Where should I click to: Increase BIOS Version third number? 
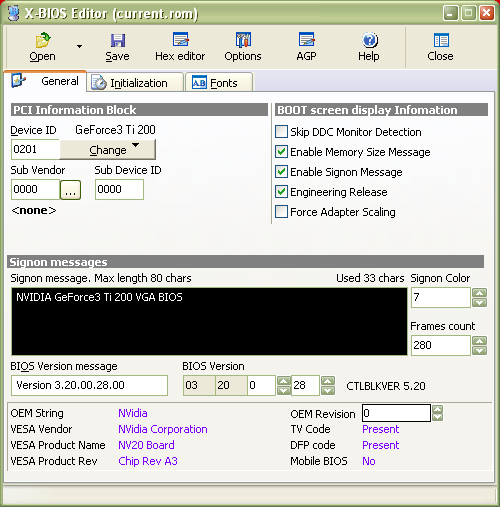click(284, 381)
